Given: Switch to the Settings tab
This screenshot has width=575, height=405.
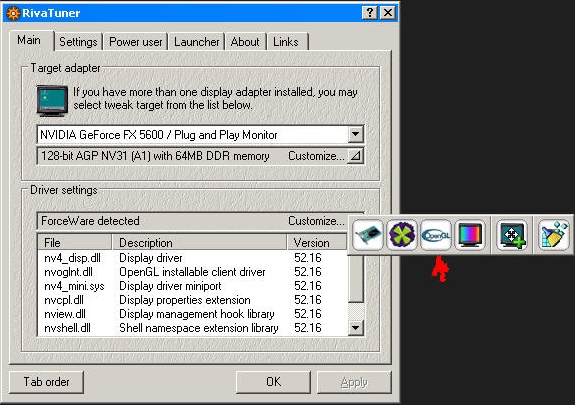Looking at the screenshot, I should tap(78, 42).
